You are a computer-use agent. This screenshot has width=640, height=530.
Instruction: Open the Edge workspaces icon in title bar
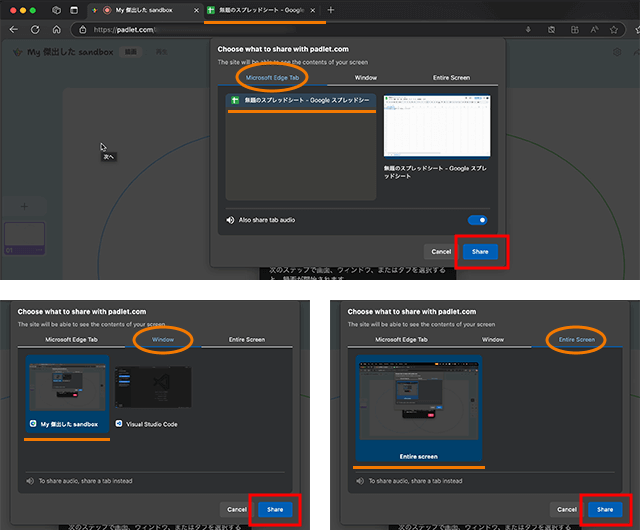[x=56, y=10]
